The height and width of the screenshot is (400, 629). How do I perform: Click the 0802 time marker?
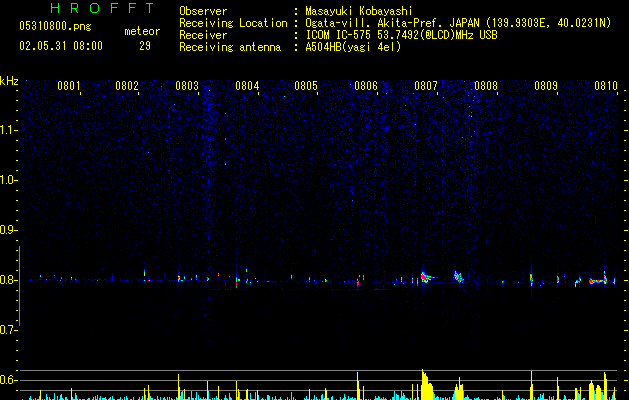point(127,86)
